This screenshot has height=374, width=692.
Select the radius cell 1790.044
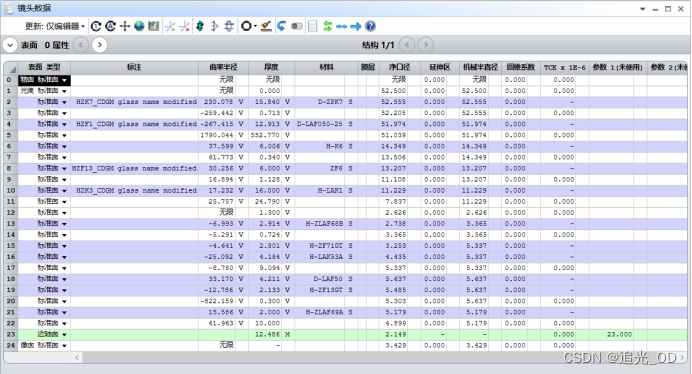[x=217, y=135]
